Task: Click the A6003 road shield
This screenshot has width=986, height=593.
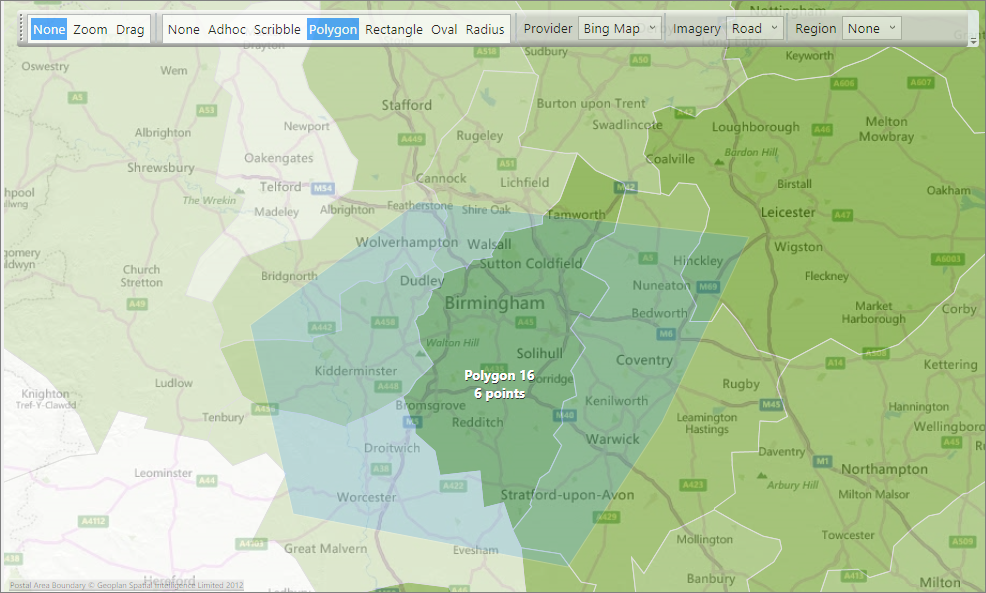Action: pyautogui.click(x=948, y=259)
